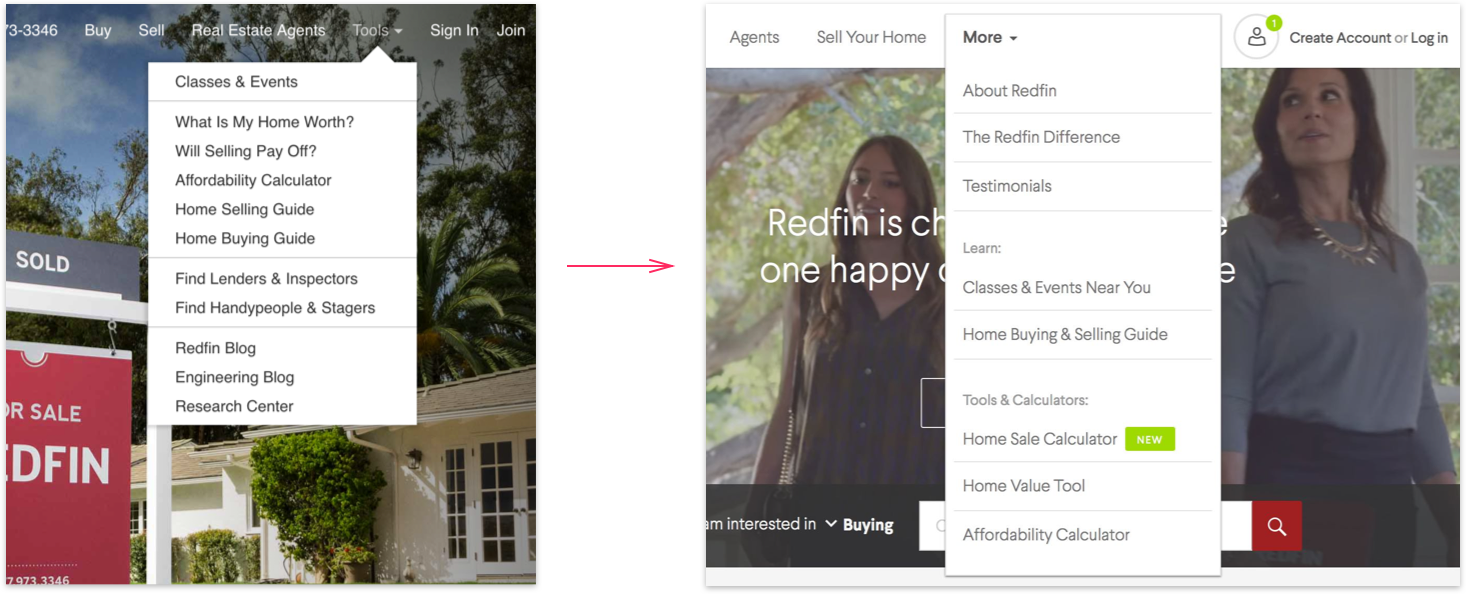1466x594 pixels.
Task: Click the Sign In link
Action: tap(454, 31)
